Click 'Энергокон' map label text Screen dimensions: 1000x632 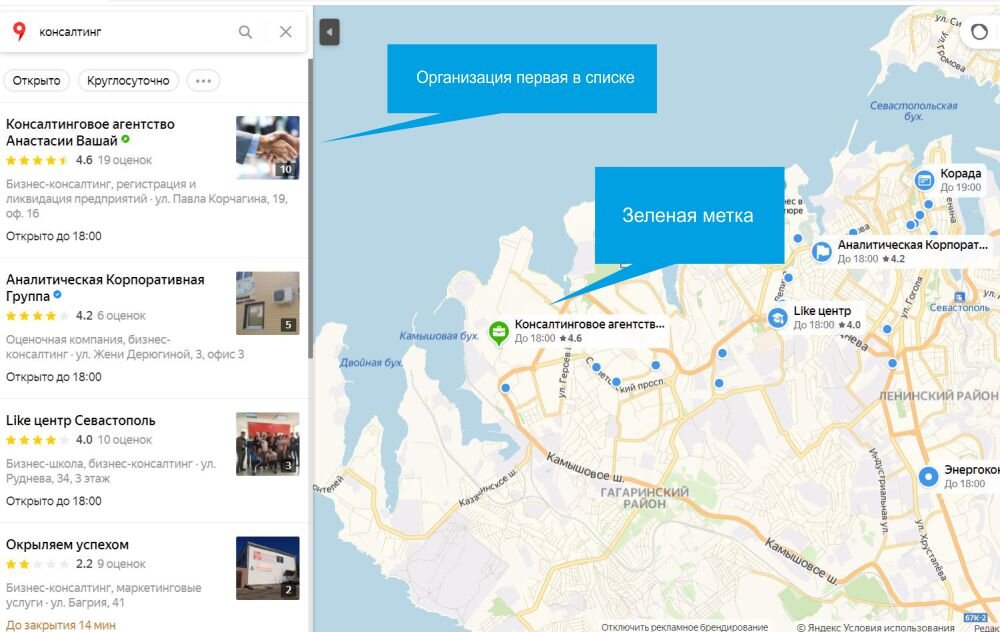(x=972, y=470)
